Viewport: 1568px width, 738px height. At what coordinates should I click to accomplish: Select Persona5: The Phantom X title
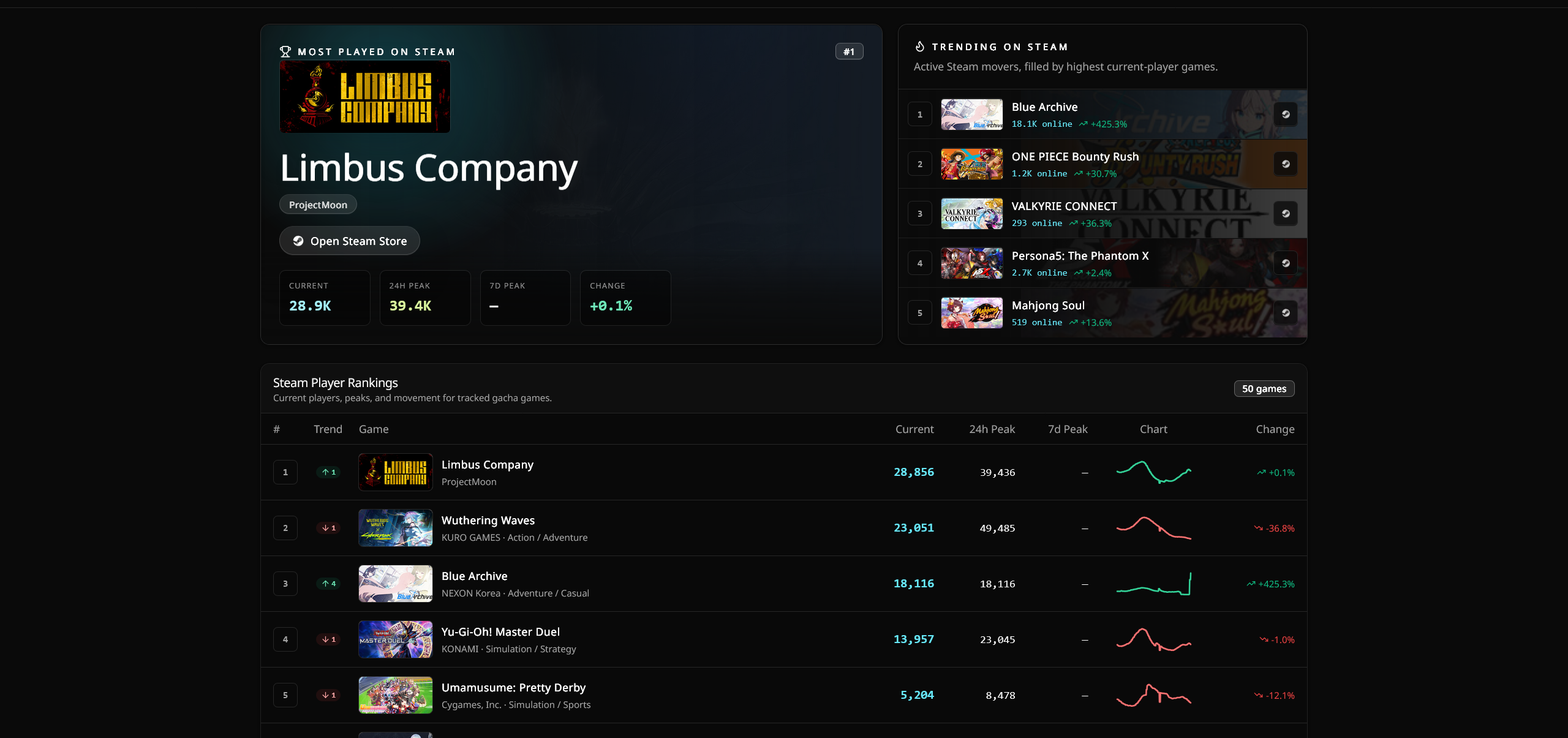coord(1080,256)
